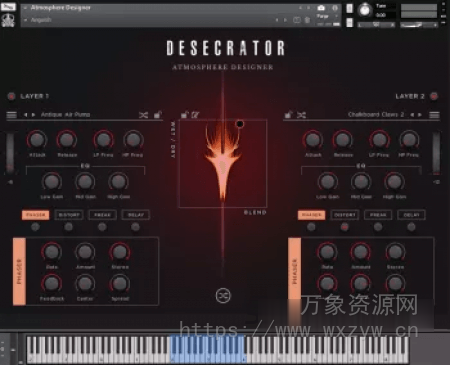Enable Layer 1 Phaser effect toggle

click(x=35, y=227)
